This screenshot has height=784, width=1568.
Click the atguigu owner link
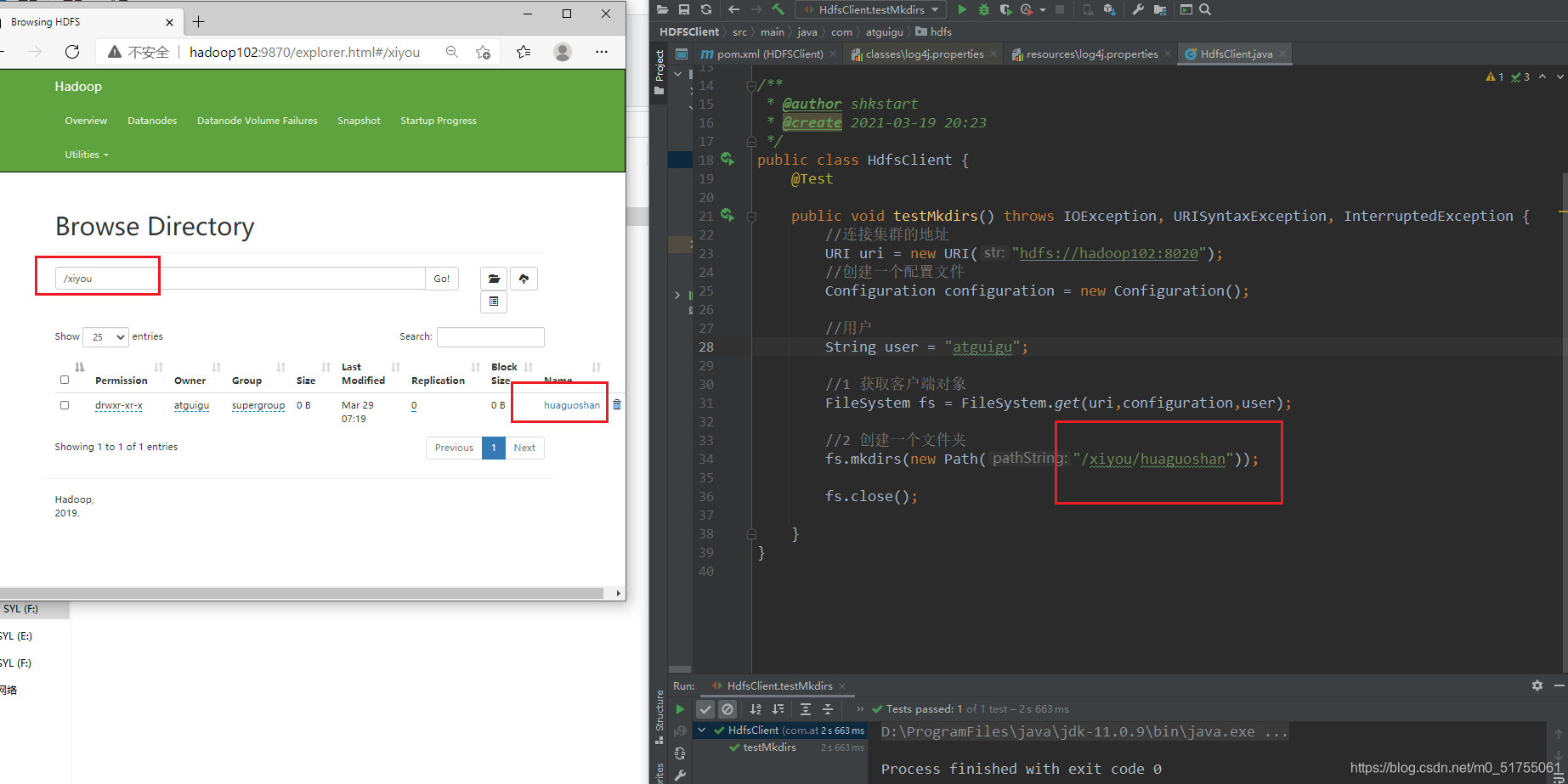pos(191,405)
